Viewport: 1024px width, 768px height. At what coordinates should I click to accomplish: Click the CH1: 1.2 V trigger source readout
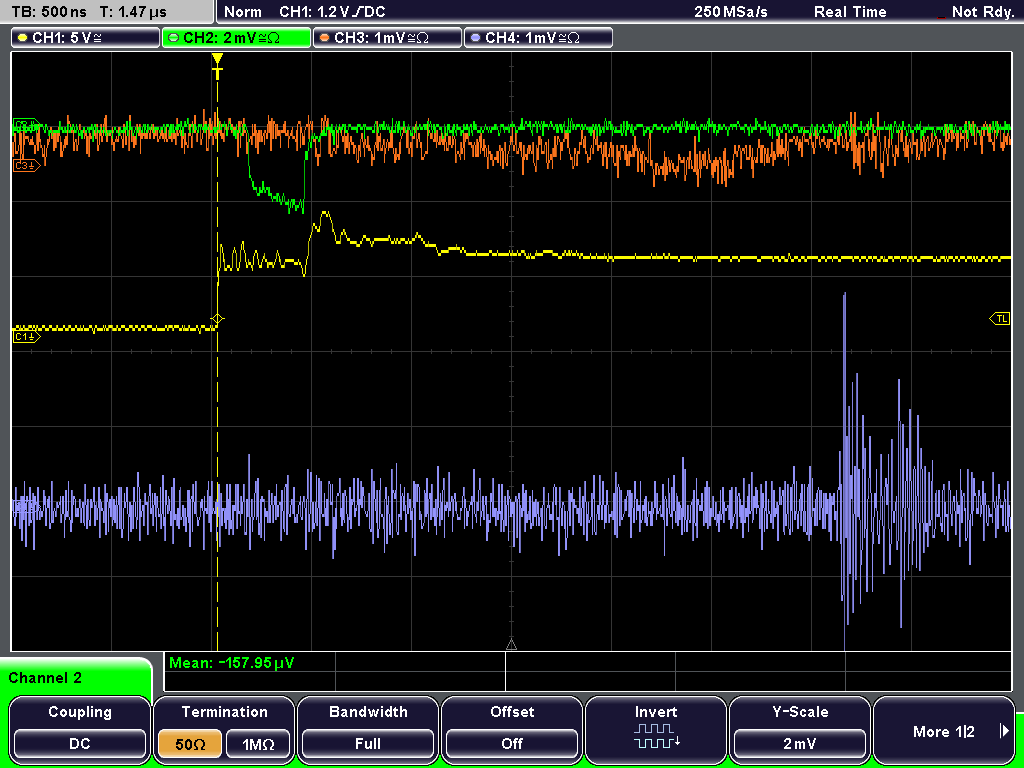pos(332,12)
